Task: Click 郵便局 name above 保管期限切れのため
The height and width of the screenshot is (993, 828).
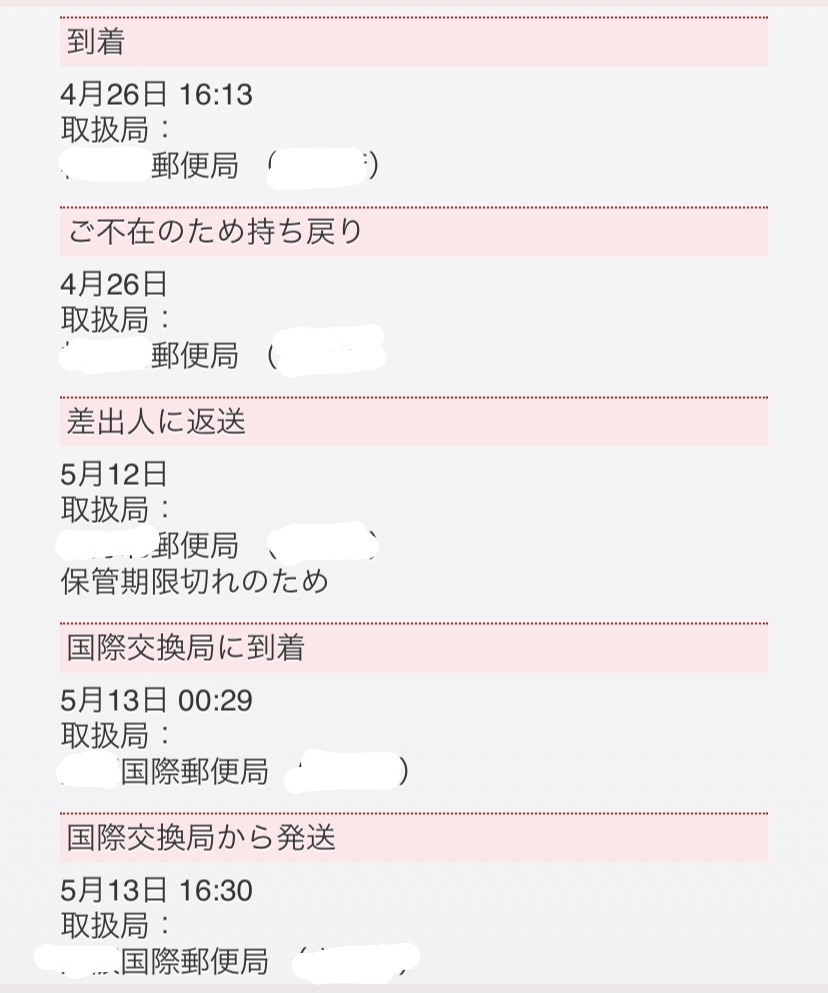Action: [x=195, y=546]
